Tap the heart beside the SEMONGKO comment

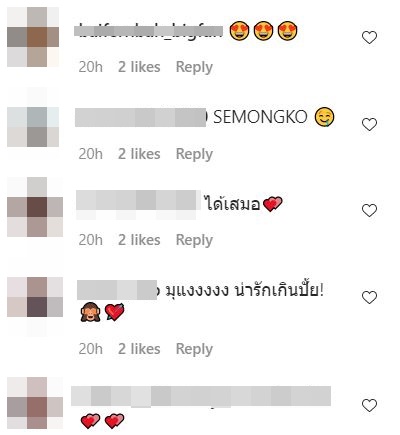(369, 124)
